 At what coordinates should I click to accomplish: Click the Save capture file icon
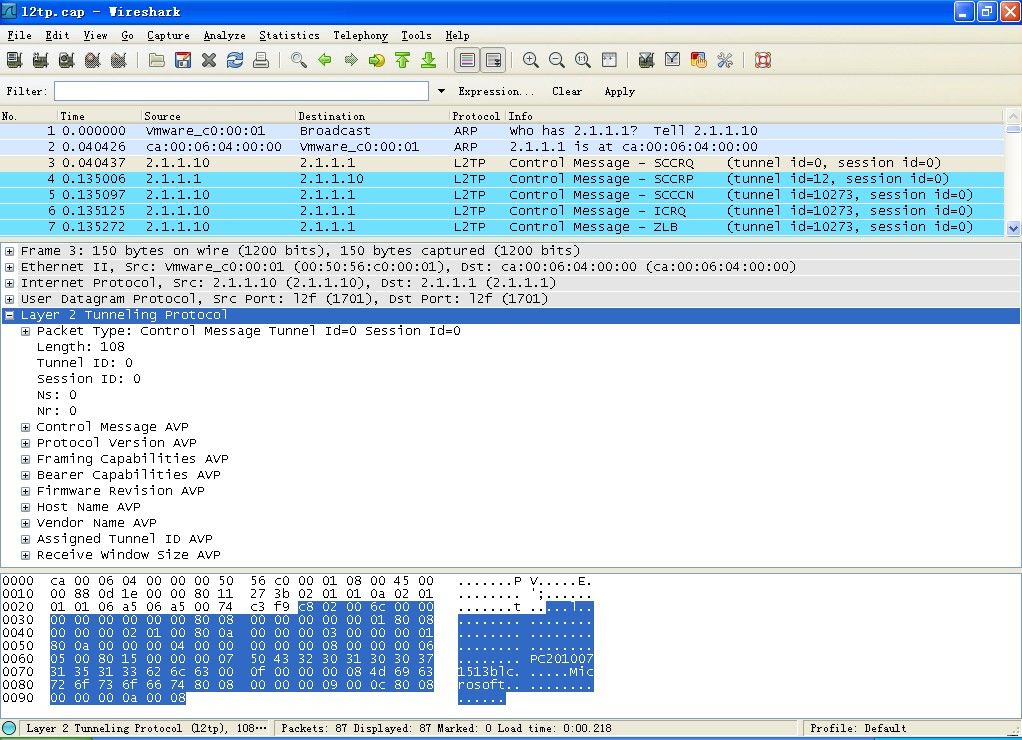[183, 60]
